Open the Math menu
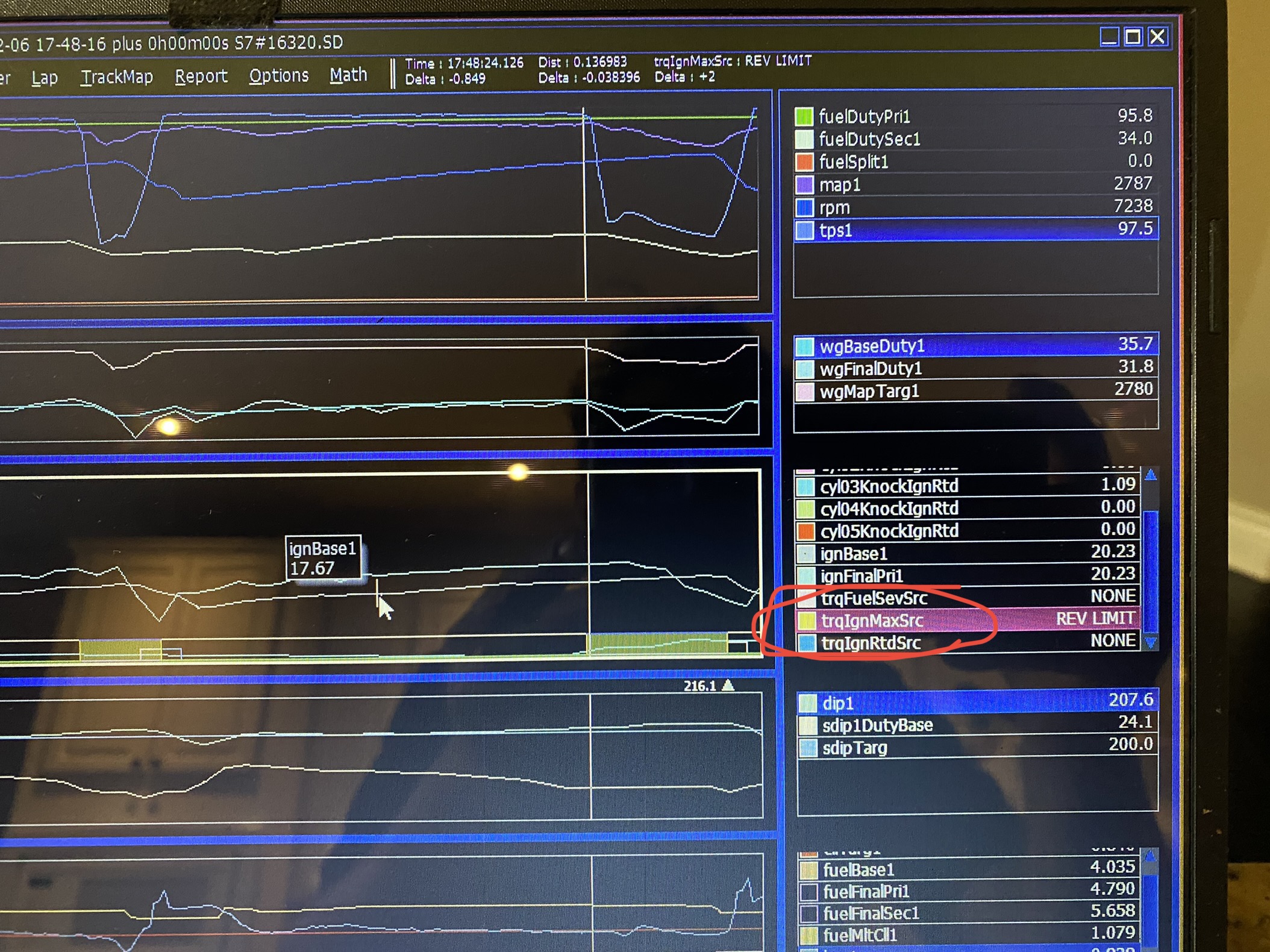 (x=348, y=75)
